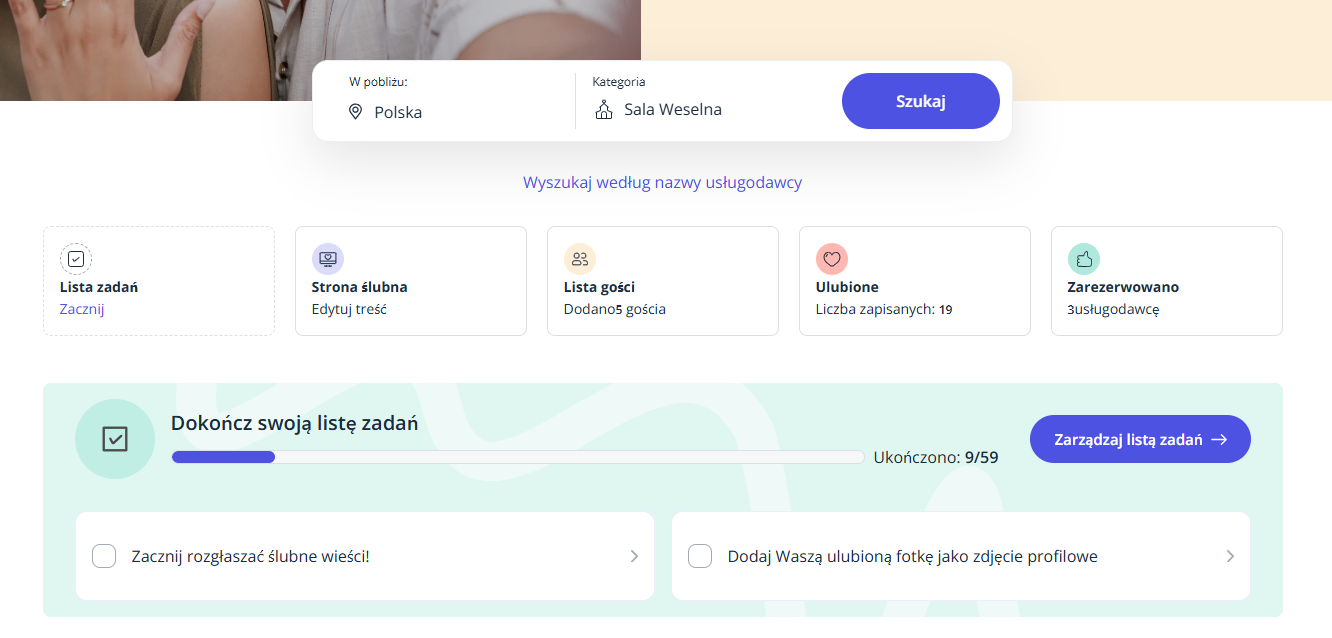The height and width of the screenshot is (638, 1332).
Task: Click the Lista gości people icon
Action: pyautogui.click(x=580, y=259)
